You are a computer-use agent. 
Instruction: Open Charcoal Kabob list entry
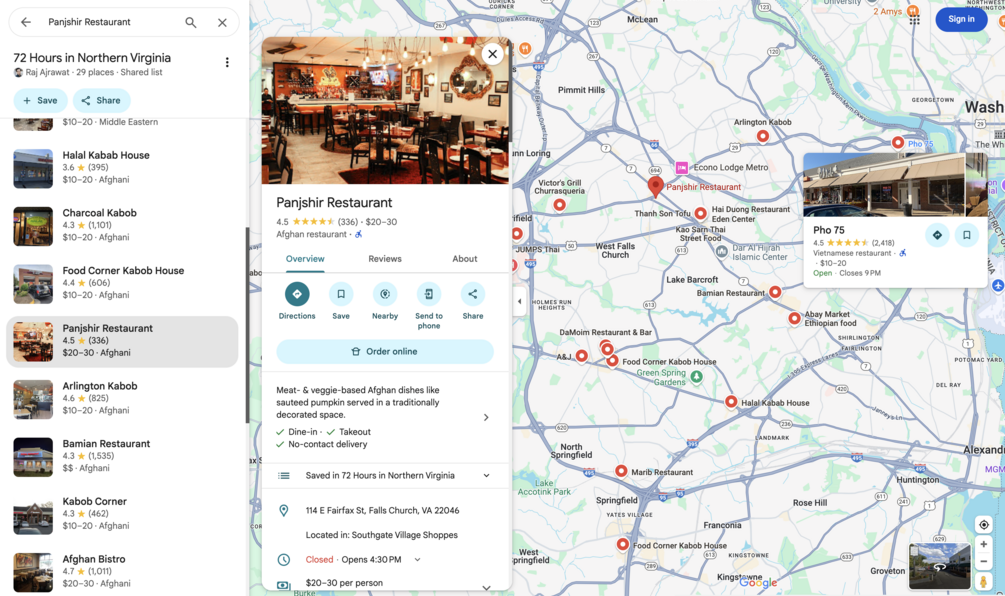pyautogui.click(x=122, y=226)
